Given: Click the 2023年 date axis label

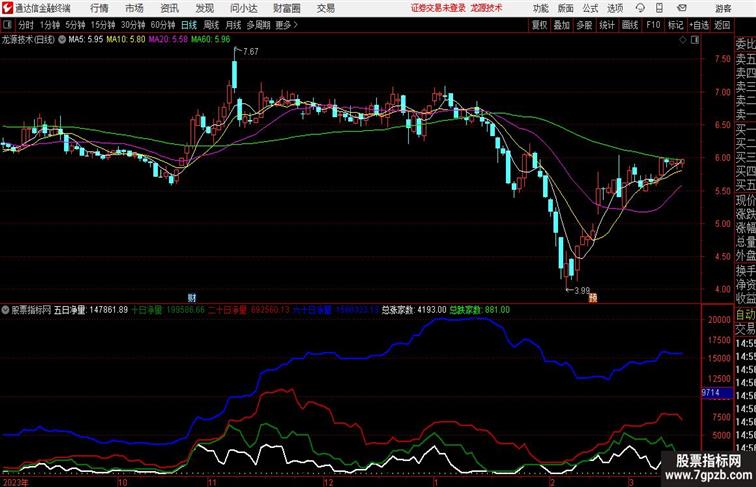Looking at the screenshot, I should tap(15, 482).
